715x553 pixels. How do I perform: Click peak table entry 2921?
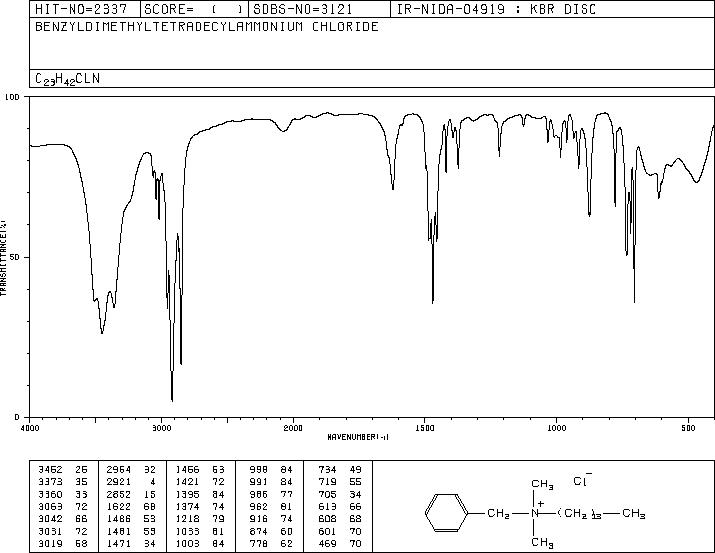(119, 482)
